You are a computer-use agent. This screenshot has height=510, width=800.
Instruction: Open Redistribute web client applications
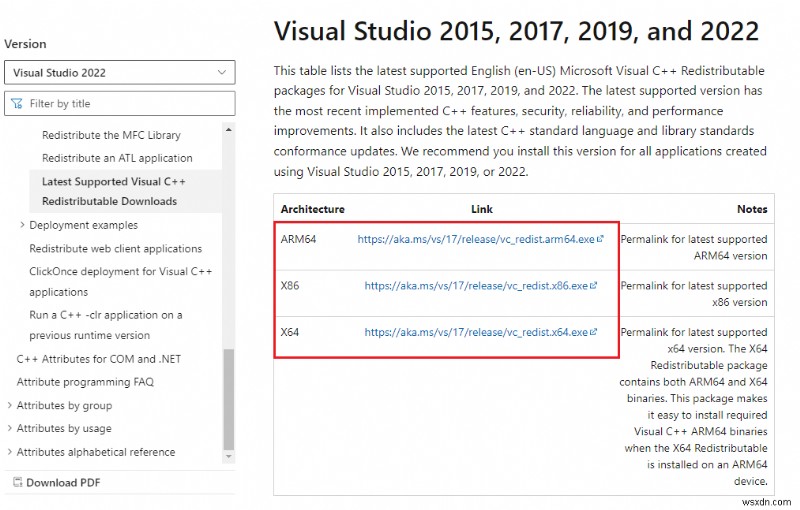pyautogui.click(x=115, y=248)
